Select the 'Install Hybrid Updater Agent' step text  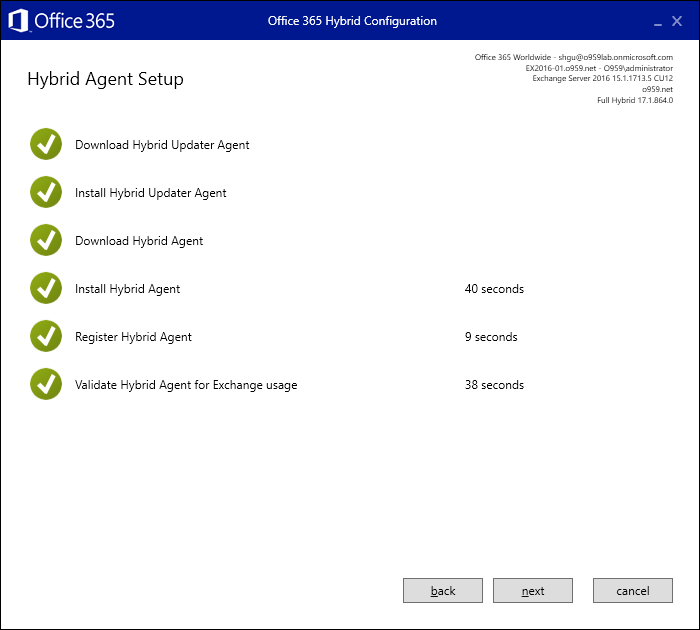pos(150,193)
